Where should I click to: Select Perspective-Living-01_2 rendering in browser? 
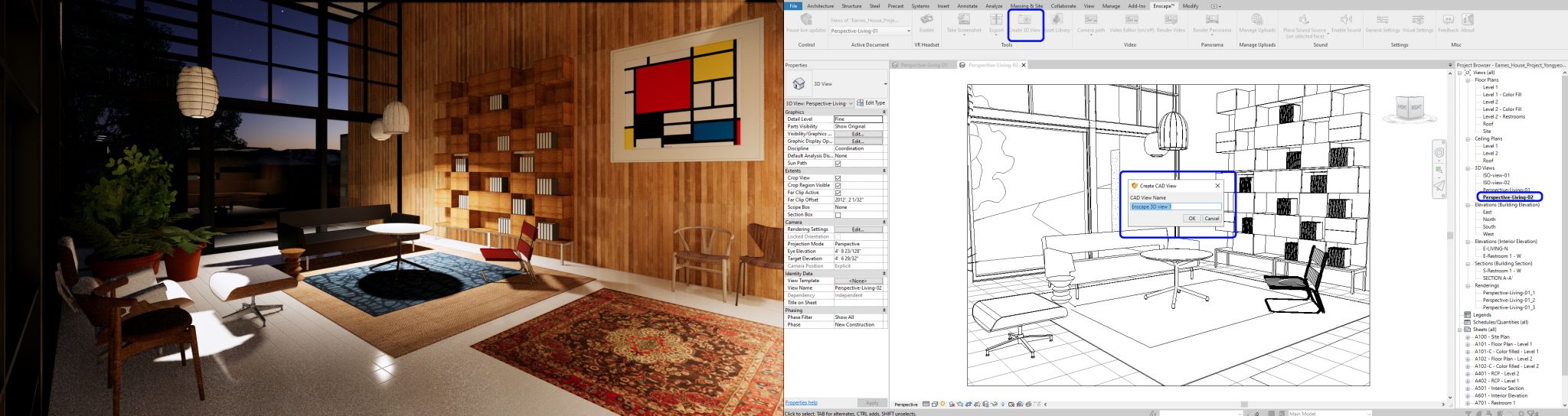click(x=1508, y=301)
